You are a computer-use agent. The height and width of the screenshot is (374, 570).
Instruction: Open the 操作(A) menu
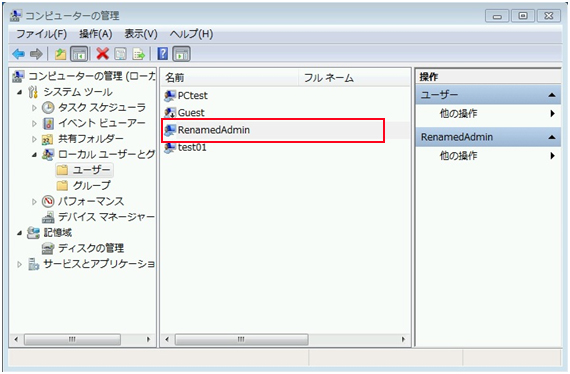[x=96, y=34]
